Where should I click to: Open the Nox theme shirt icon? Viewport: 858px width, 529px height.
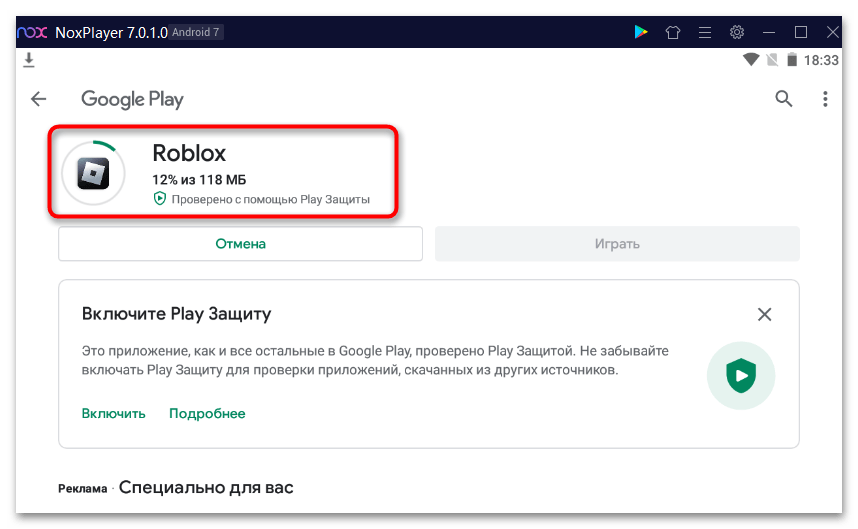tap(673, 32)
